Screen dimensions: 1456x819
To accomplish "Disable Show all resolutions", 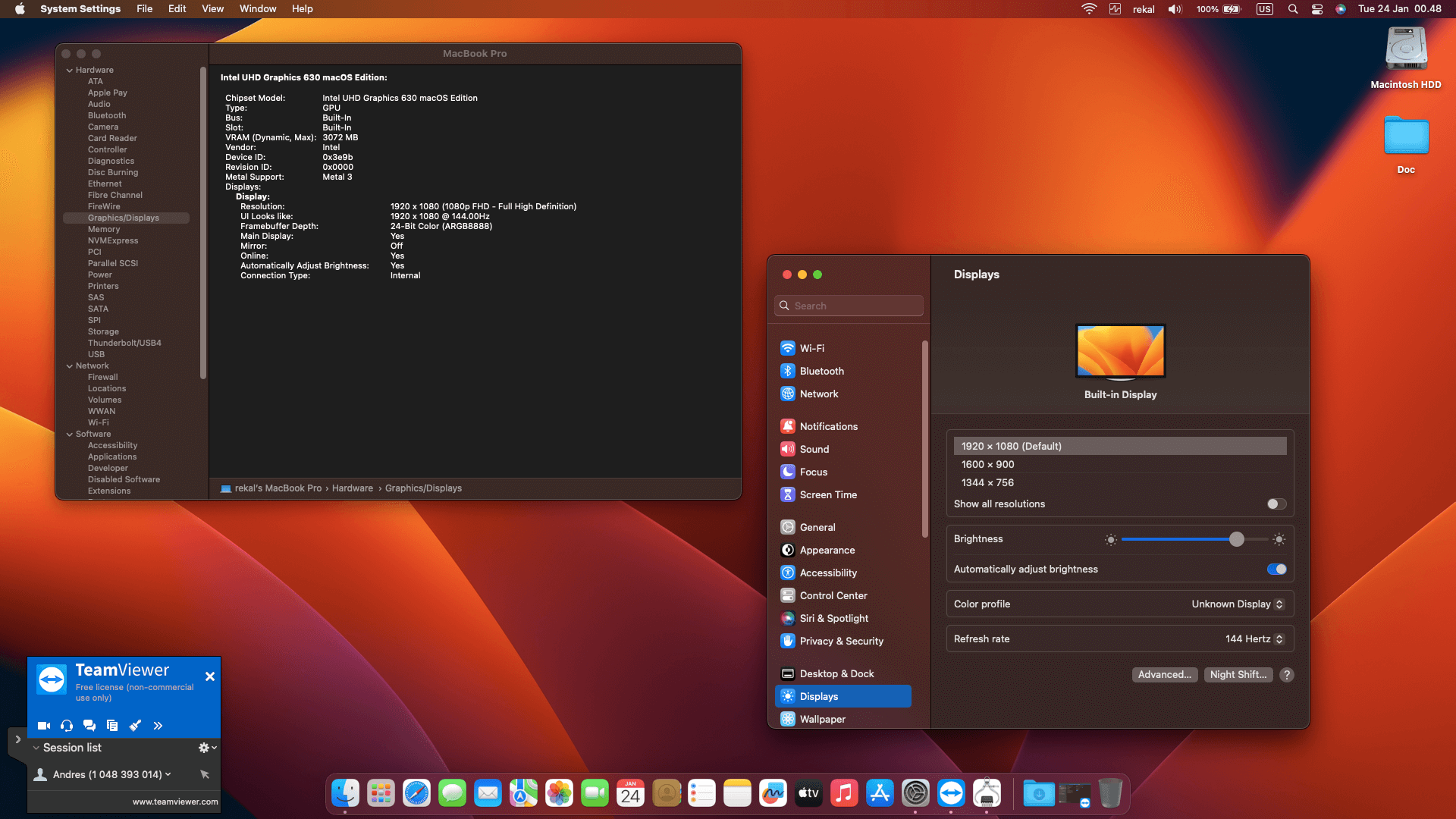I will click(x=1275, y=504).
